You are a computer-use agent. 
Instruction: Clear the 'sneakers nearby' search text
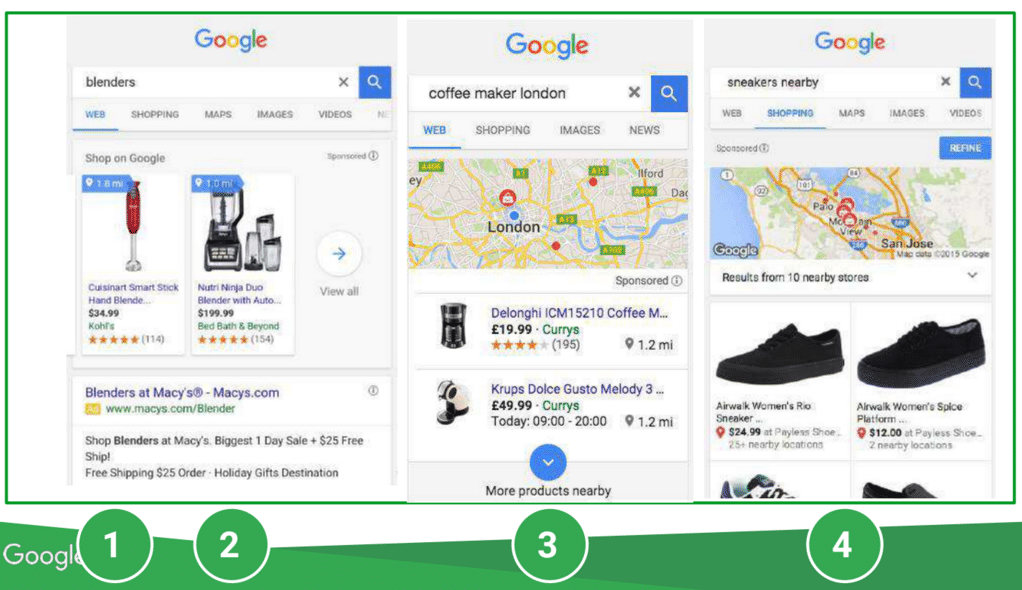(x=945, y=81)
